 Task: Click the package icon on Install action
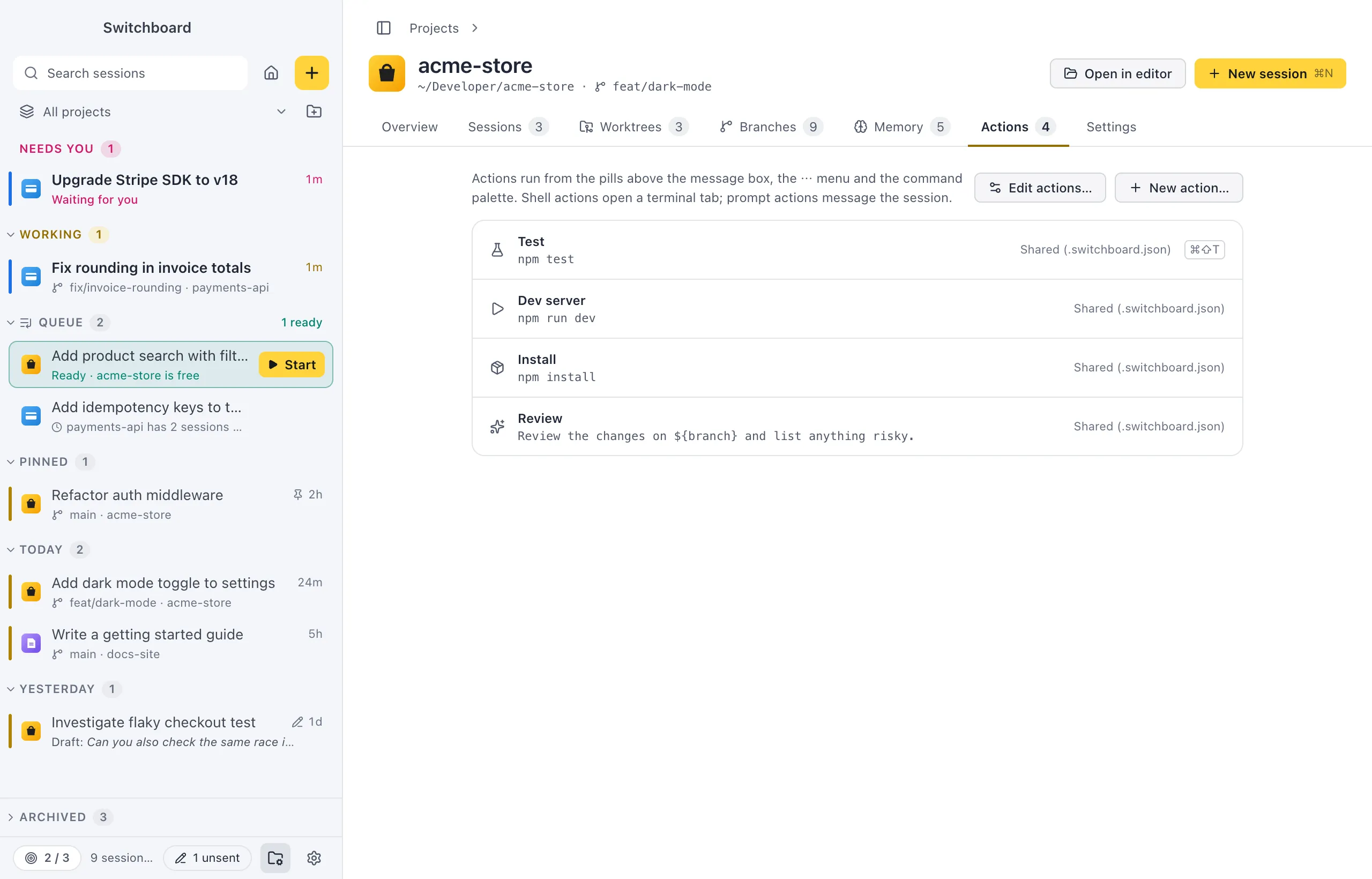[497, 368]
